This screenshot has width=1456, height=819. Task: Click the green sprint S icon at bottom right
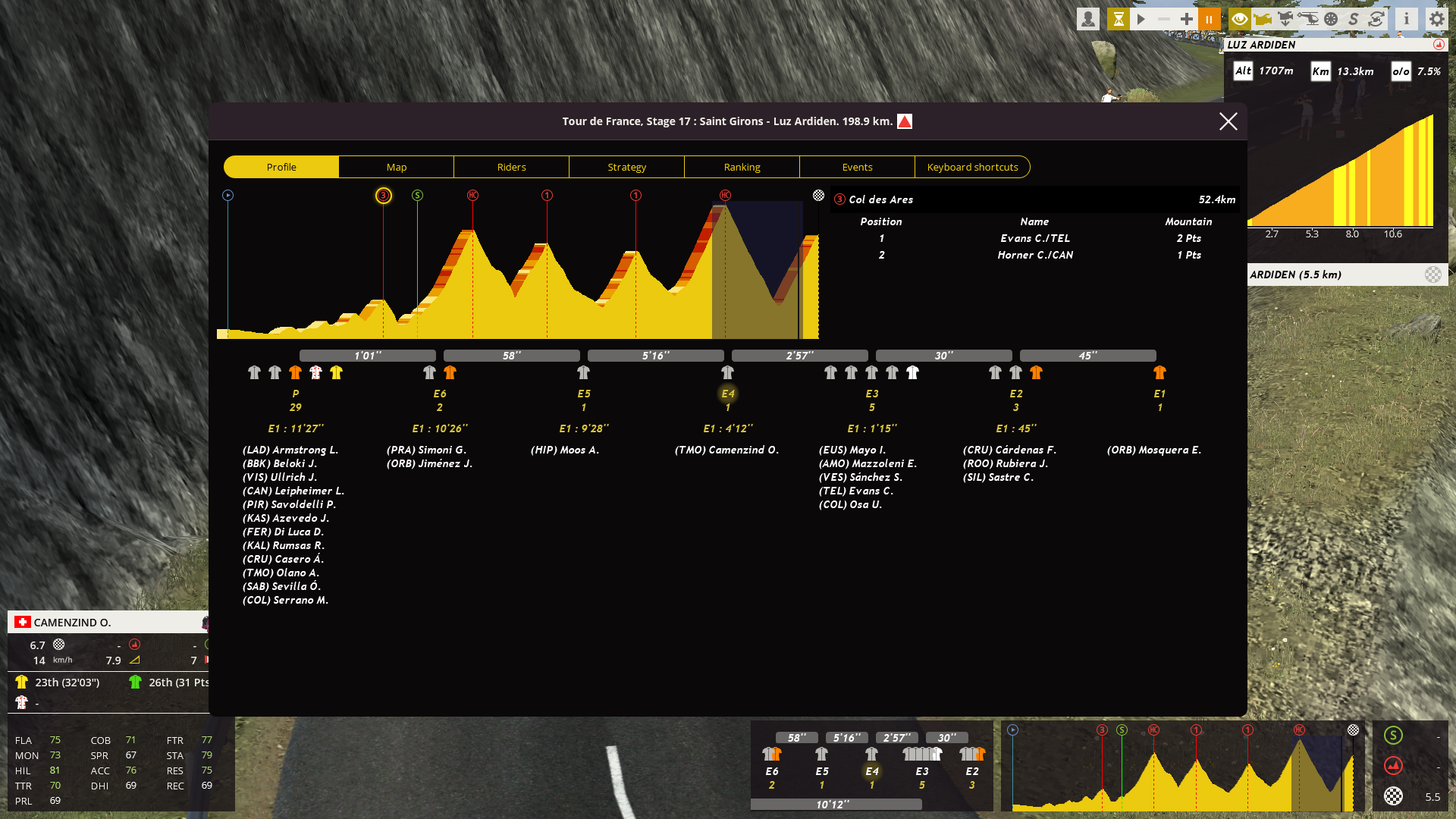coord(1393,736)
